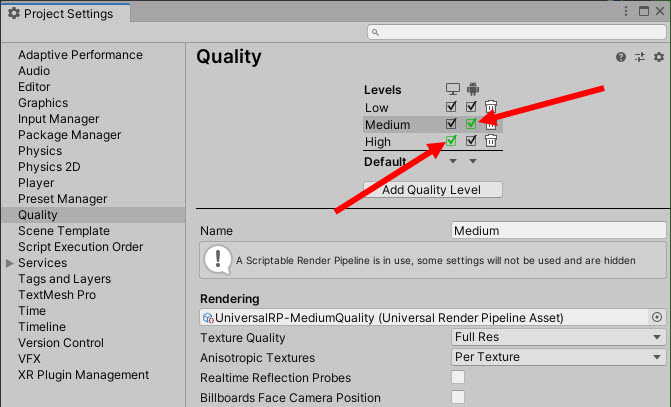Open Version Control settings
671x407 pixels.
(61, 342)
